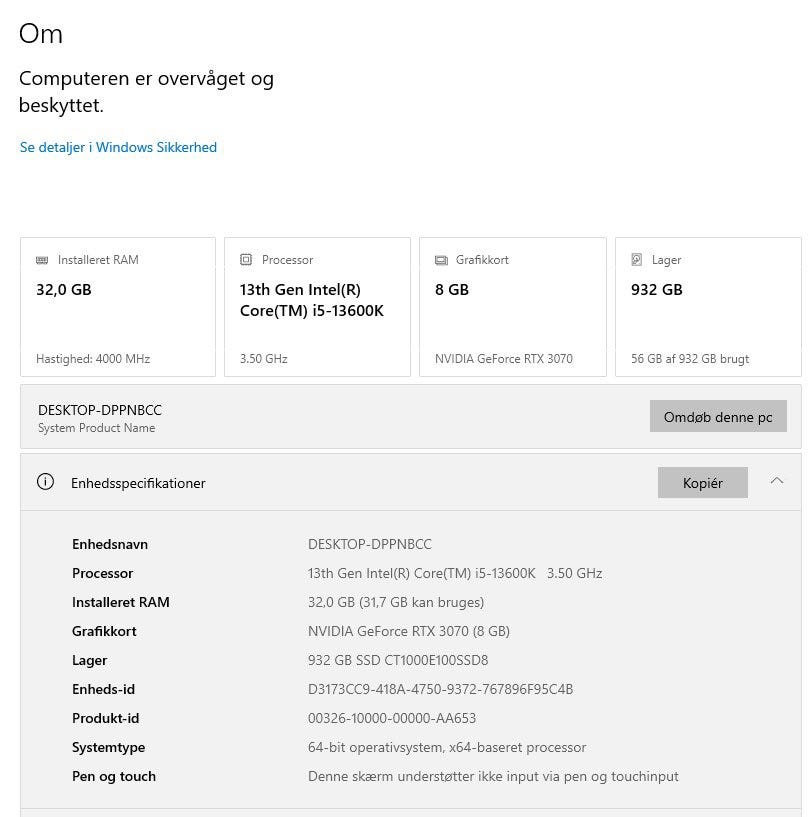811x817 pixels.
Task: Open the Lager 932 GB card
Action: 708,306
